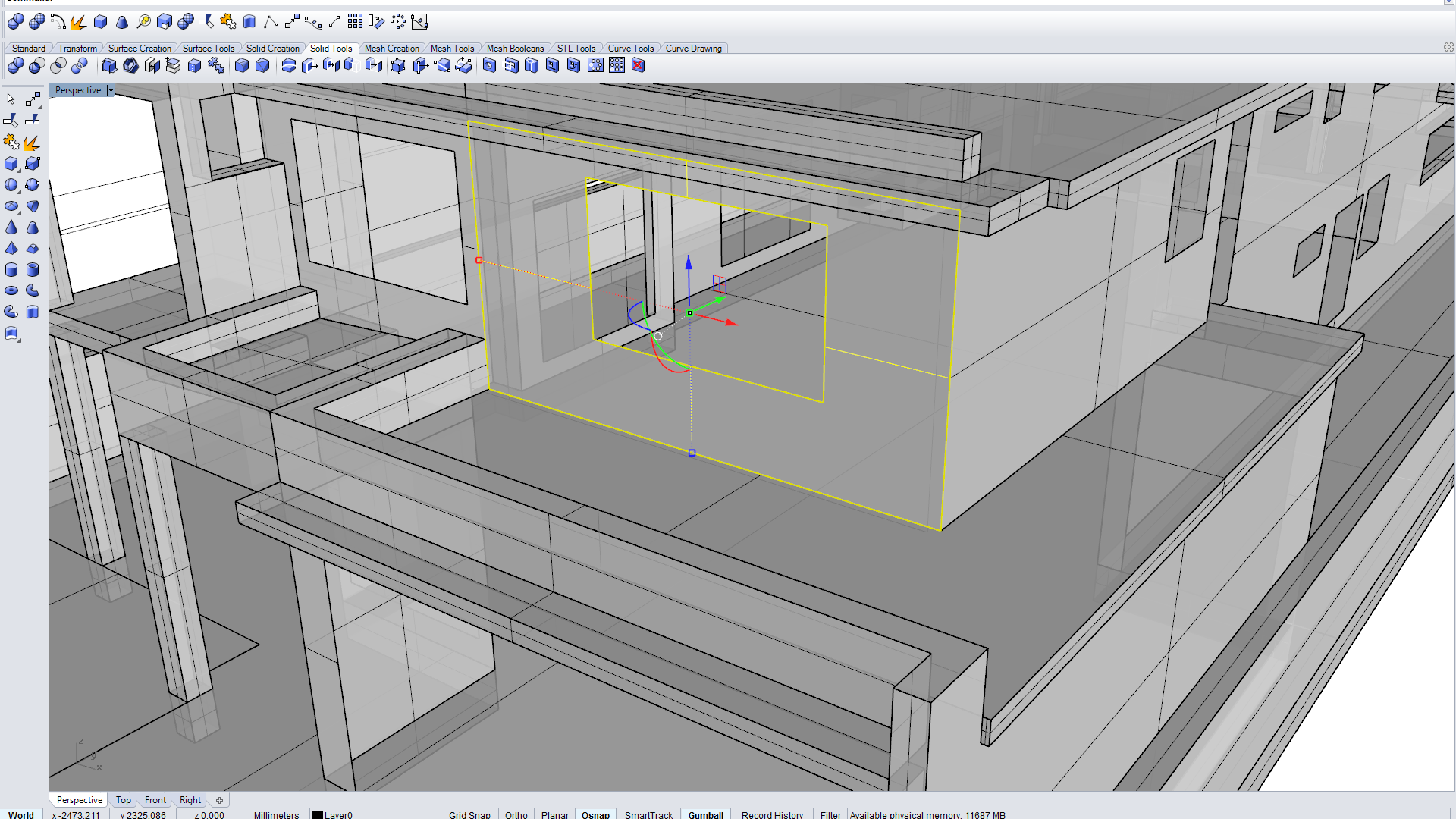The image size is (1456, 819).
Task: Click the black Layer0 color swatch
Action: pyautogui.click(x=318, y=814)
